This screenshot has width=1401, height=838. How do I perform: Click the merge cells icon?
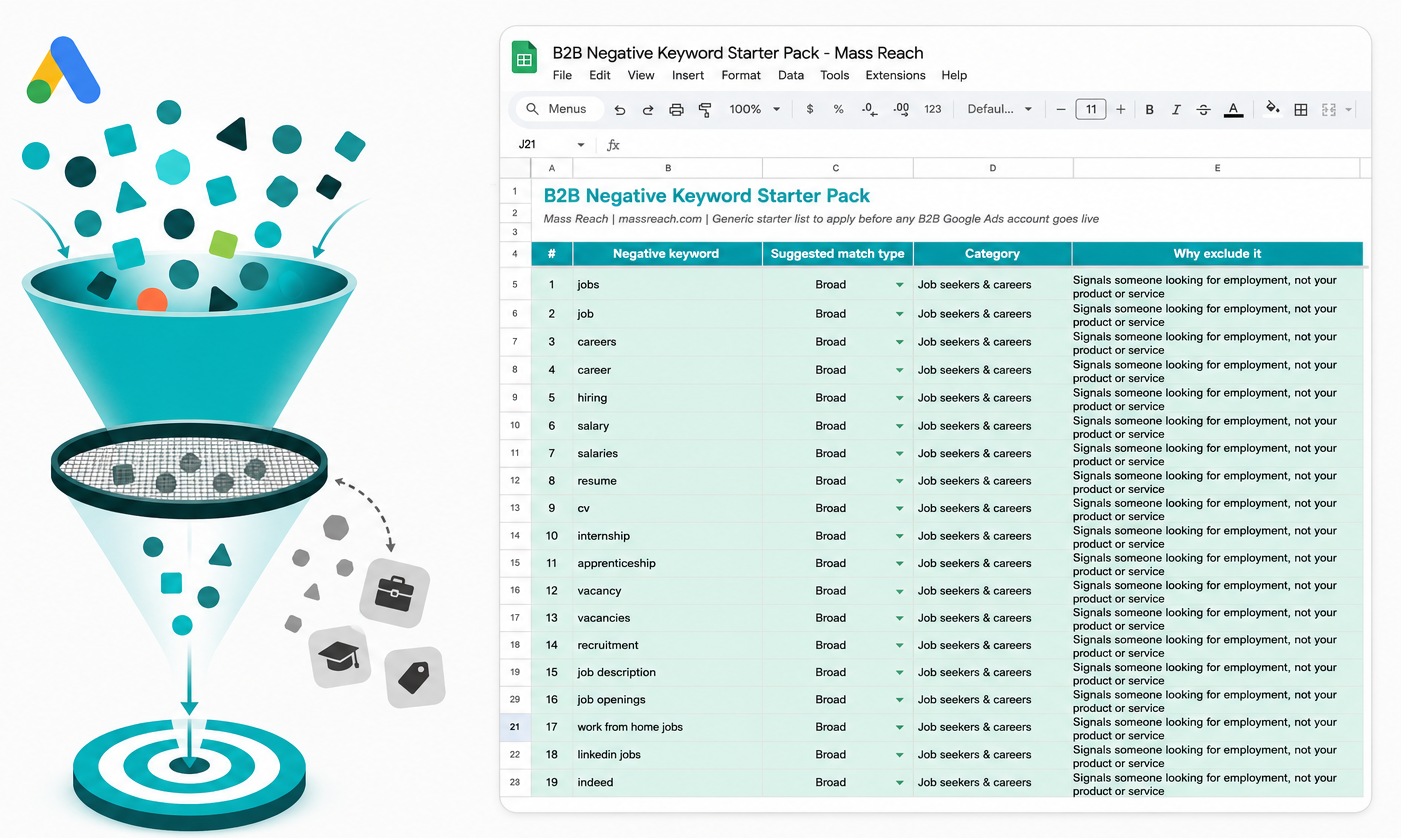tap(1329, 110)
